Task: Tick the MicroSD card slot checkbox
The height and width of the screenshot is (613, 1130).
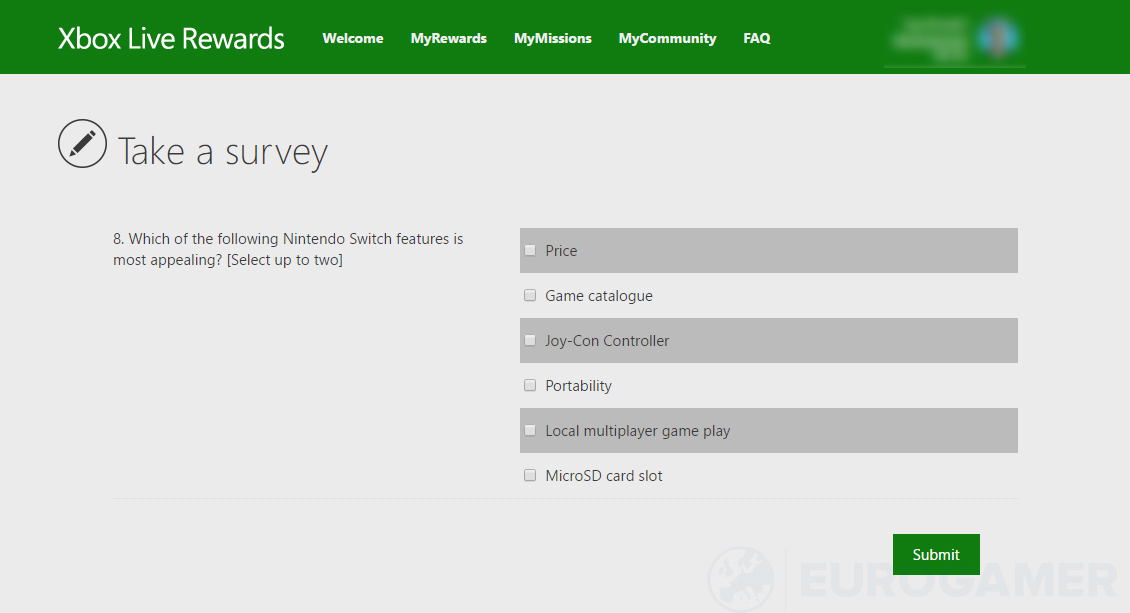Action: click(x=530, y=475)
